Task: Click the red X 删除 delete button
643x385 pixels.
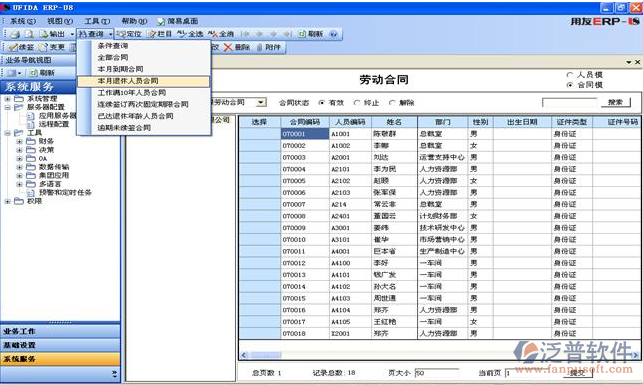Action: [x=237, y=47]
